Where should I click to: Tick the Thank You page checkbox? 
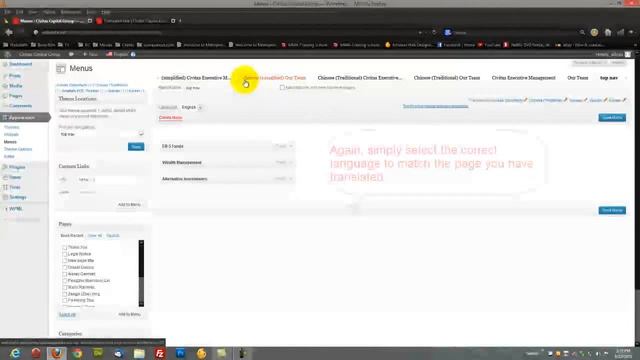click(x=64, y=247)
